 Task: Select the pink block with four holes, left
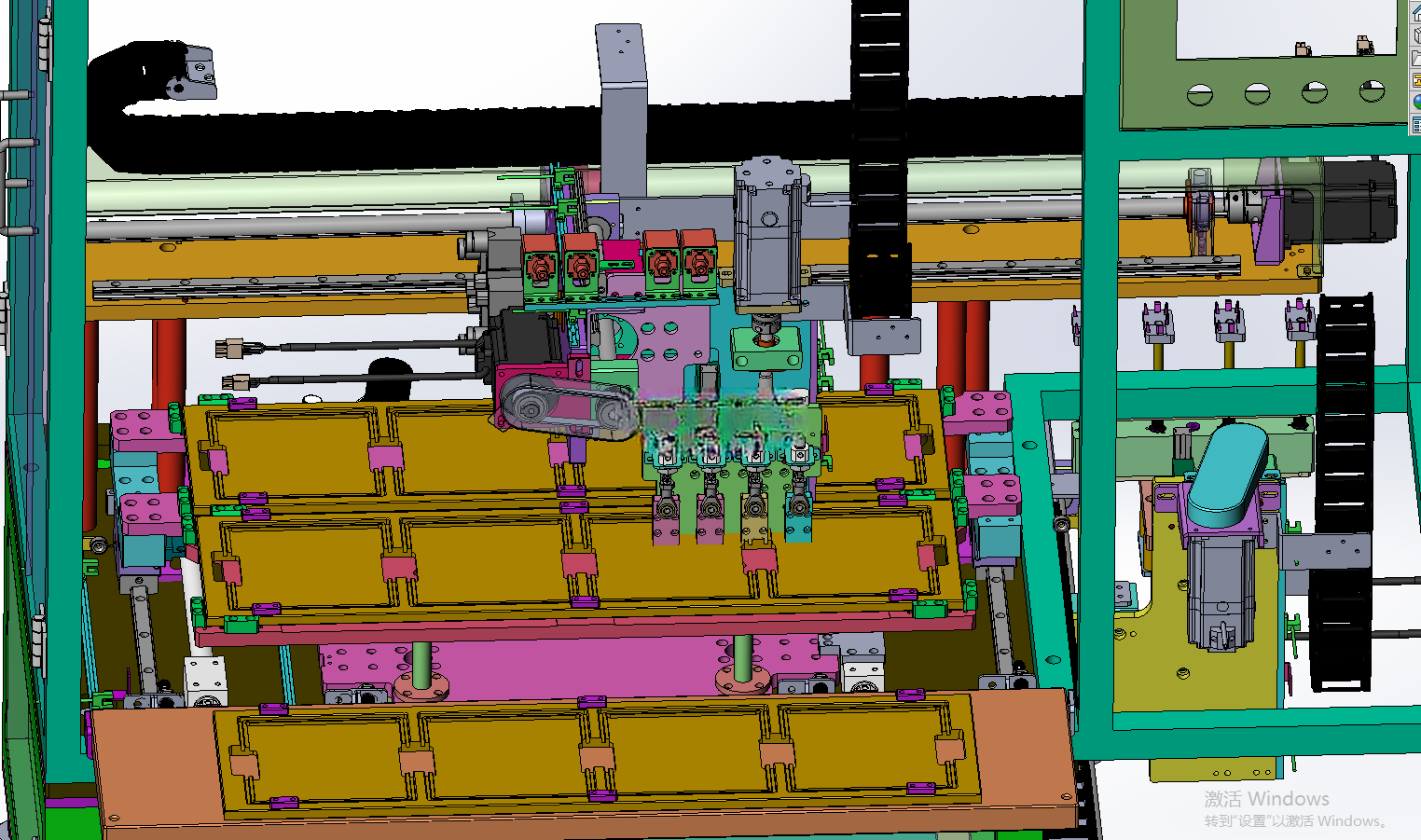point(144,430)
